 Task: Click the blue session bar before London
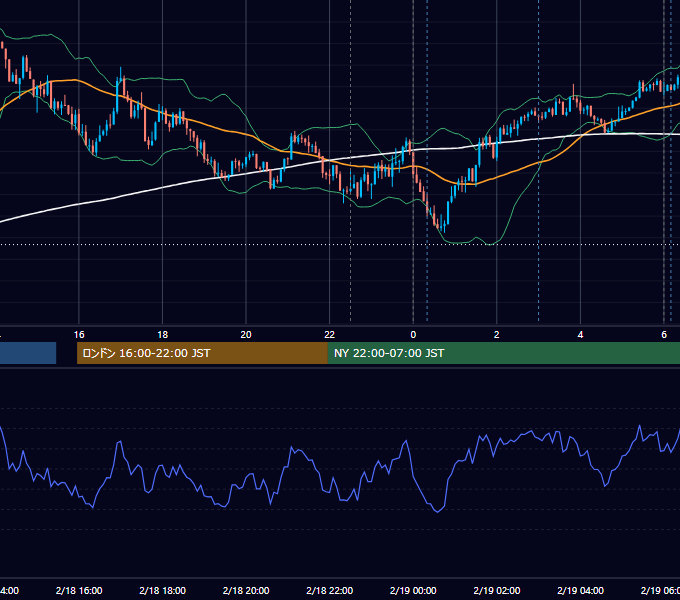(28, 353)
